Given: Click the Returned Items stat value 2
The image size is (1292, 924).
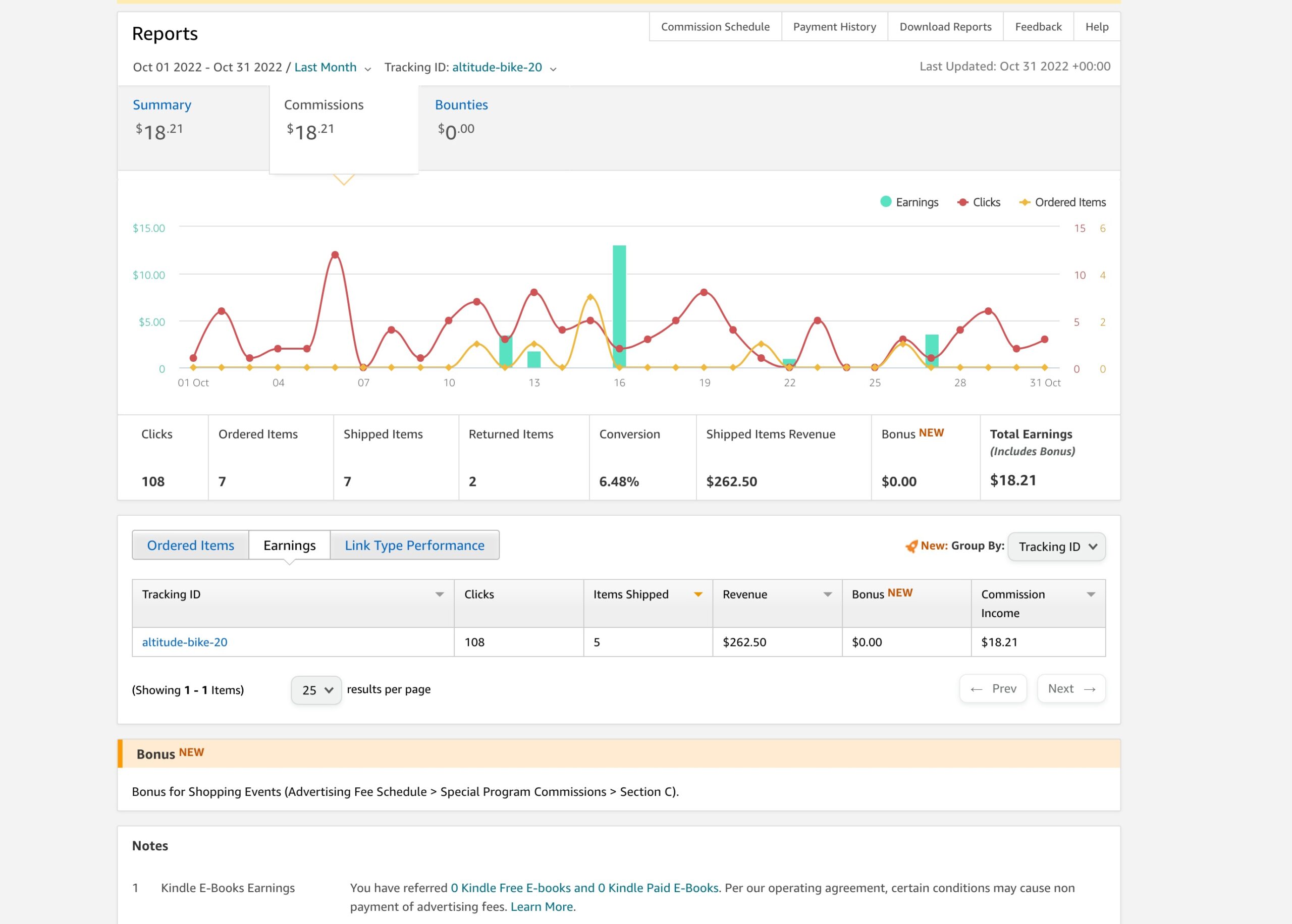Looking at the screenshot, I should (x=472, y=481).
